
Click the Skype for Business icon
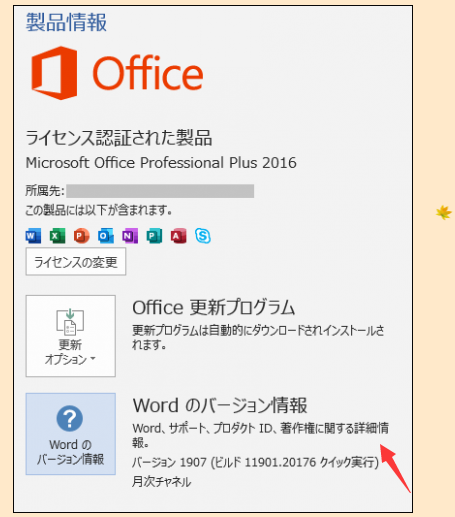[x=203, y=236]
